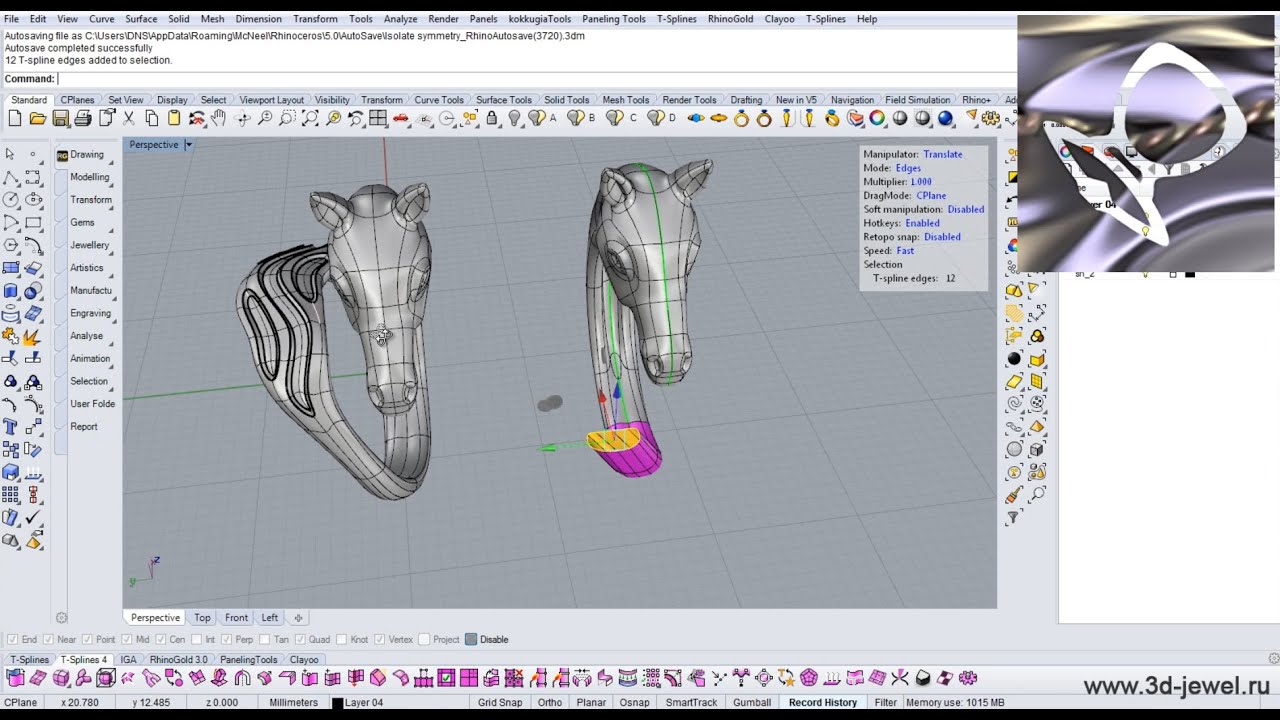The width and height of the screenshot is (1280, 720).
Task: Click the gold ring icon in Standard toolbar
Action: [741, 119]
